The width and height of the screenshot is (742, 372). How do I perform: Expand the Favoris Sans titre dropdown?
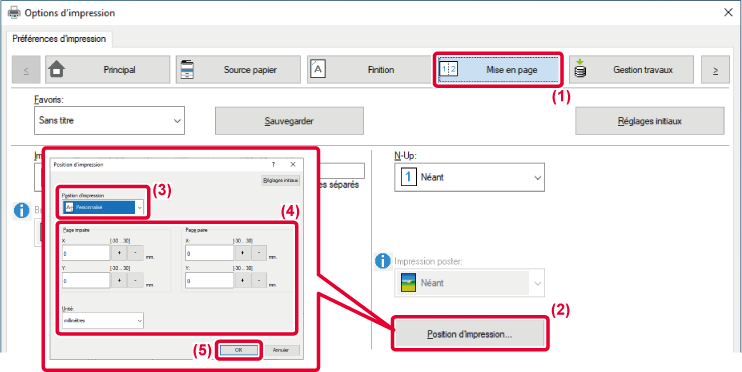pos(109,120)
